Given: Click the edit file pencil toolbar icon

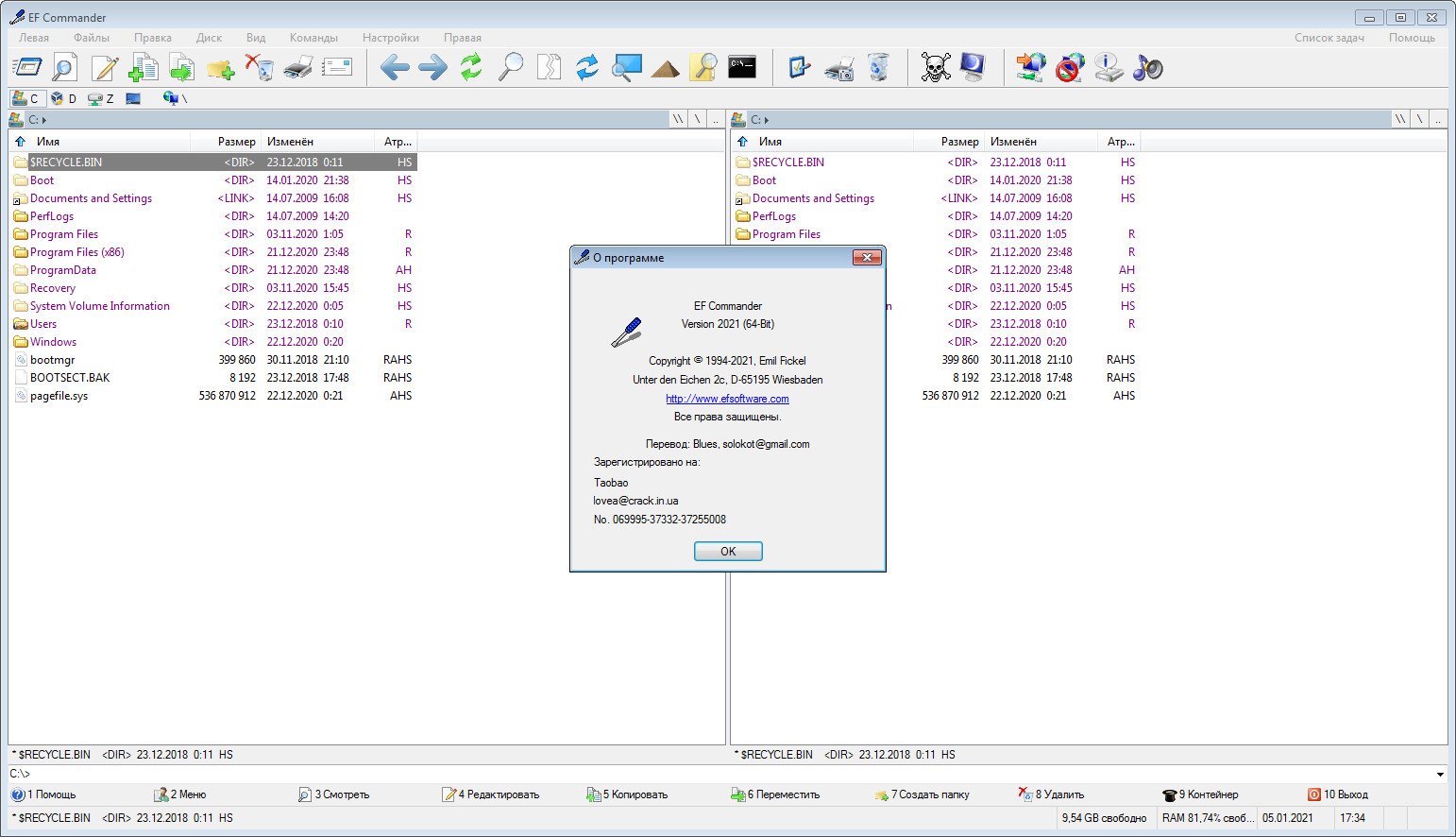Looking at the screenshot, I should (105, 67).
